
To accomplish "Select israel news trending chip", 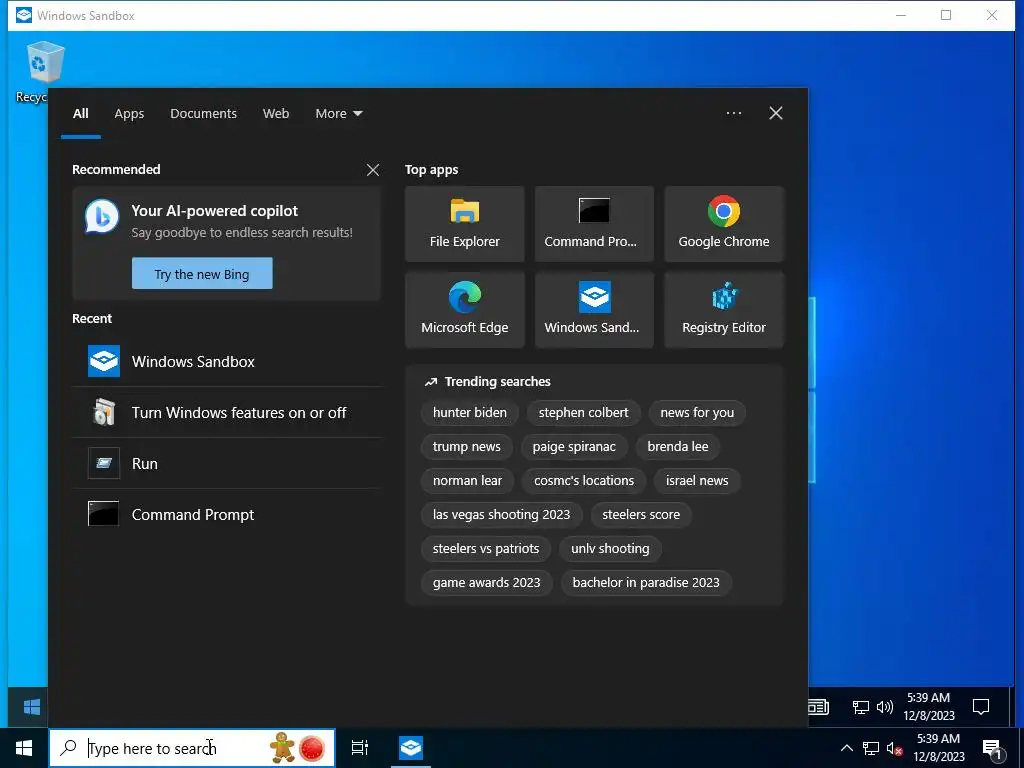I will pos(697,481).
